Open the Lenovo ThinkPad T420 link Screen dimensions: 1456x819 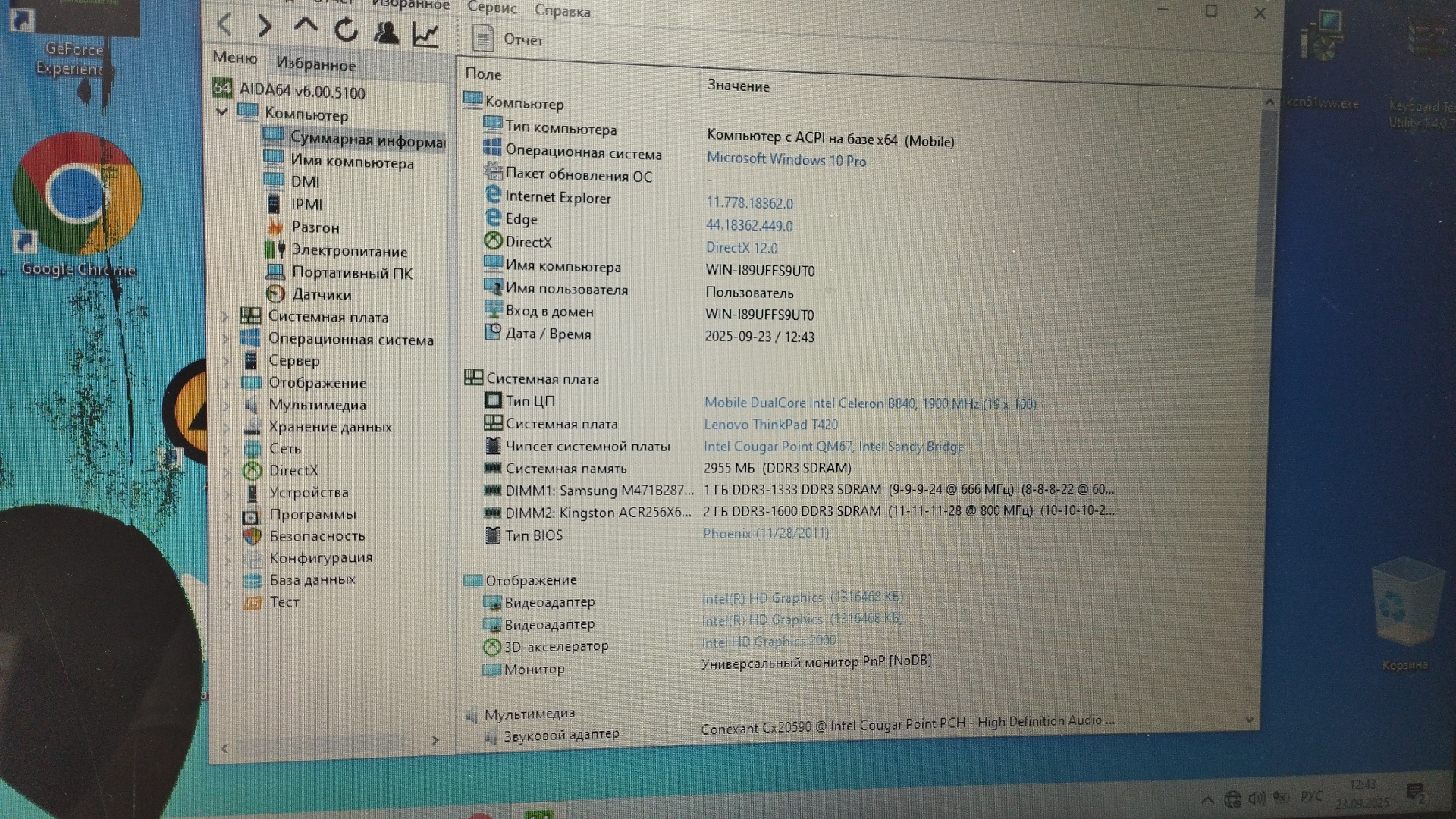(770, 425)
